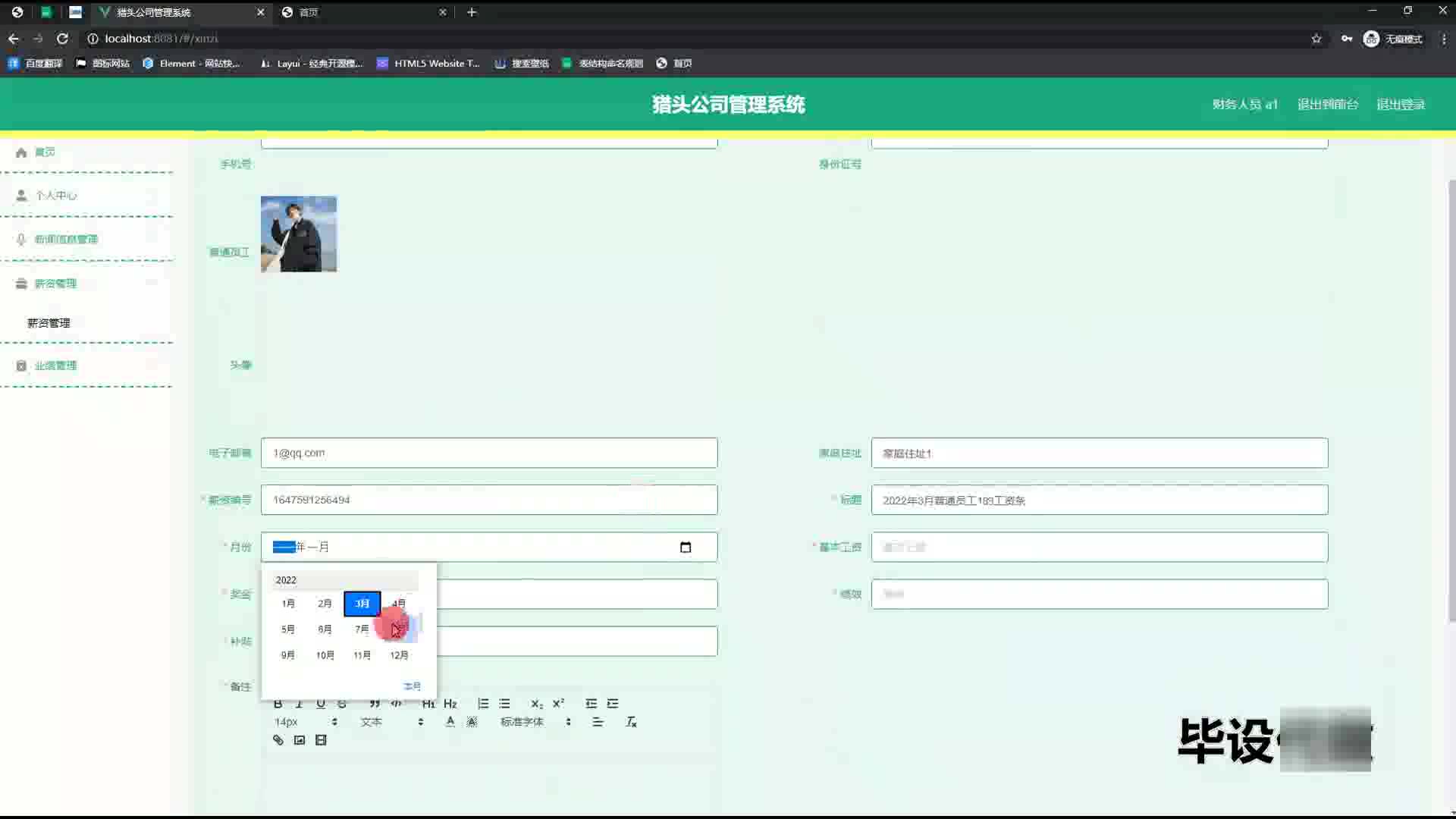1456x819 pixels.
Task: Click 退出到前台 in the header
Action: [1328, 105]
